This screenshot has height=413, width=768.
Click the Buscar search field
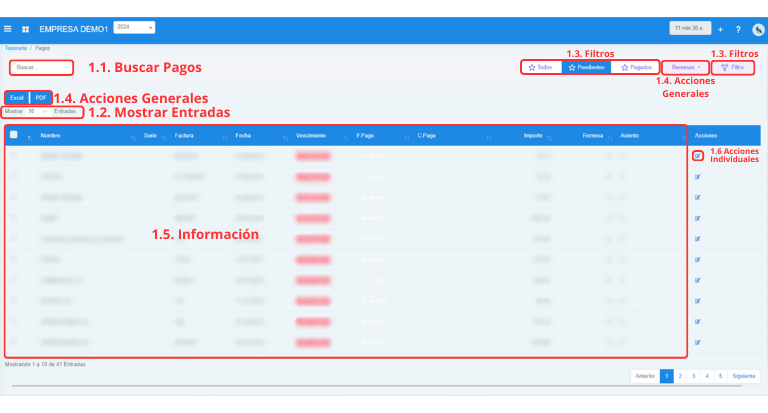pos(41,68)
